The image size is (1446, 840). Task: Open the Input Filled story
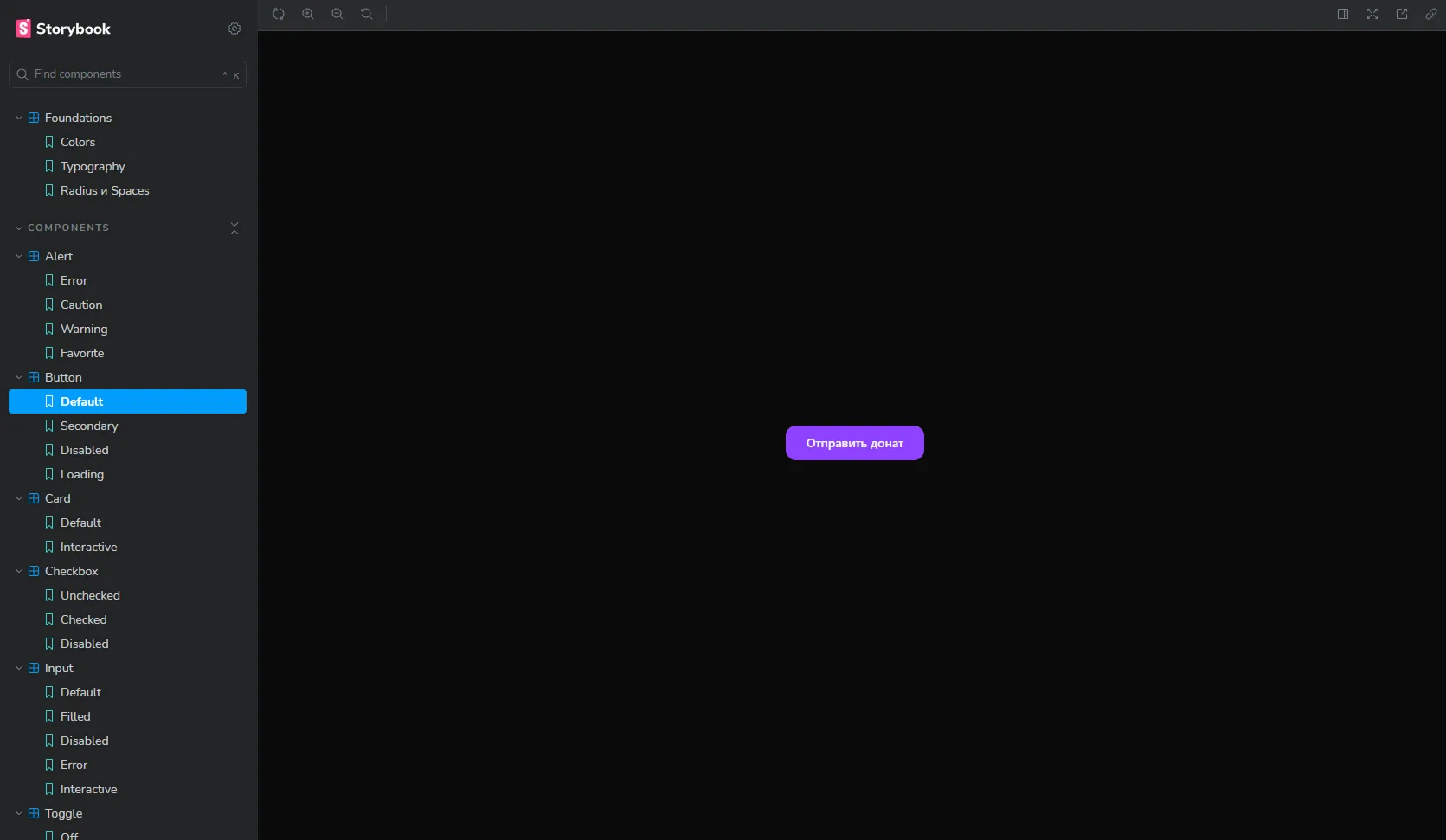click(x=128, y=716)
